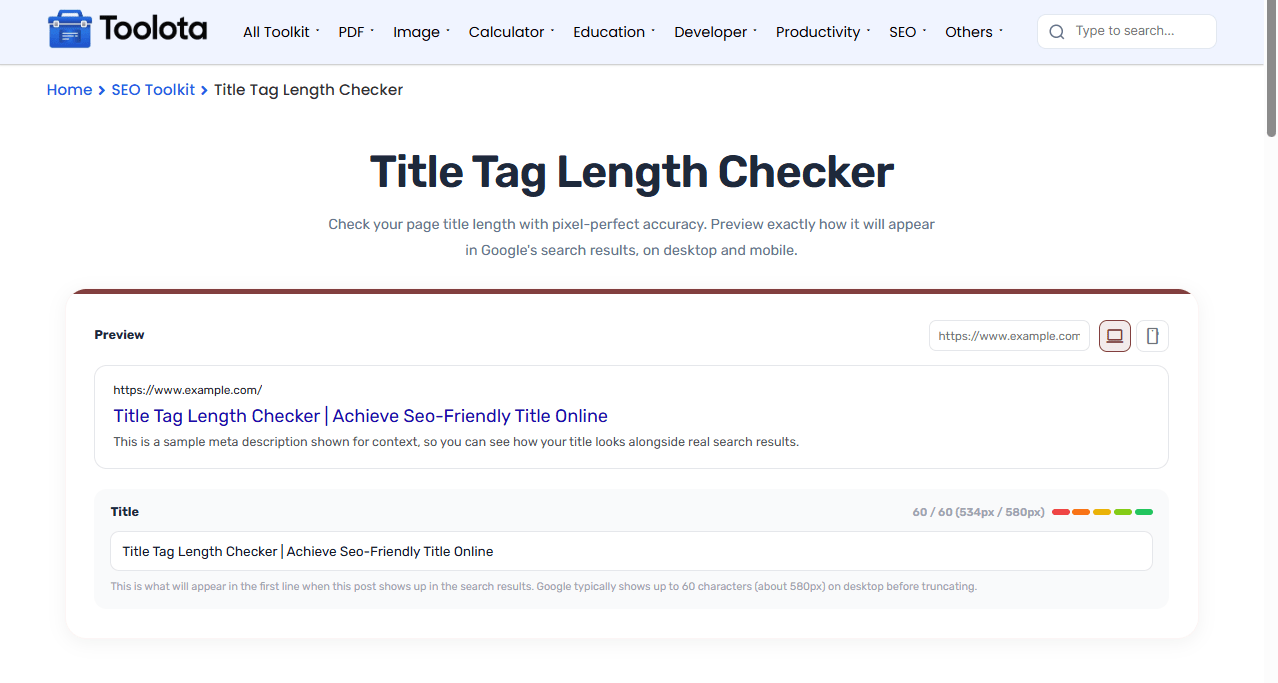Switch preview to mobile view icon

click(x=1152, y=336)
